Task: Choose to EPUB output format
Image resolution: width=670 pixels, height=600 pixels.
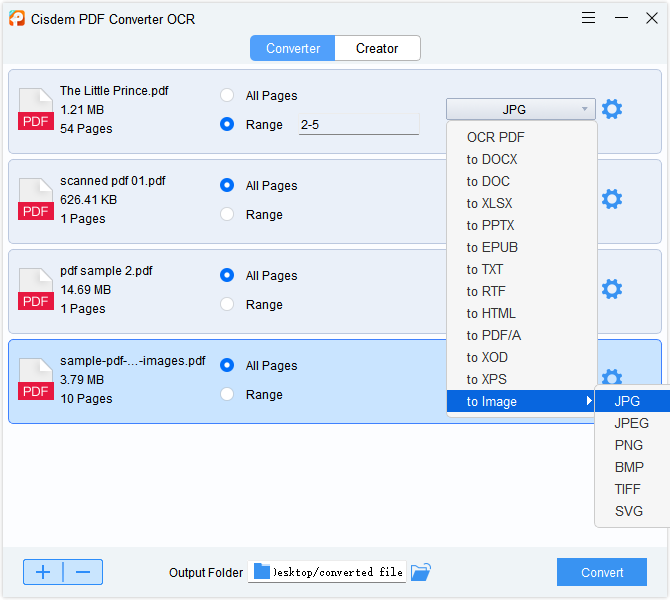Action: pyautogui.click(x=521, y=247)
